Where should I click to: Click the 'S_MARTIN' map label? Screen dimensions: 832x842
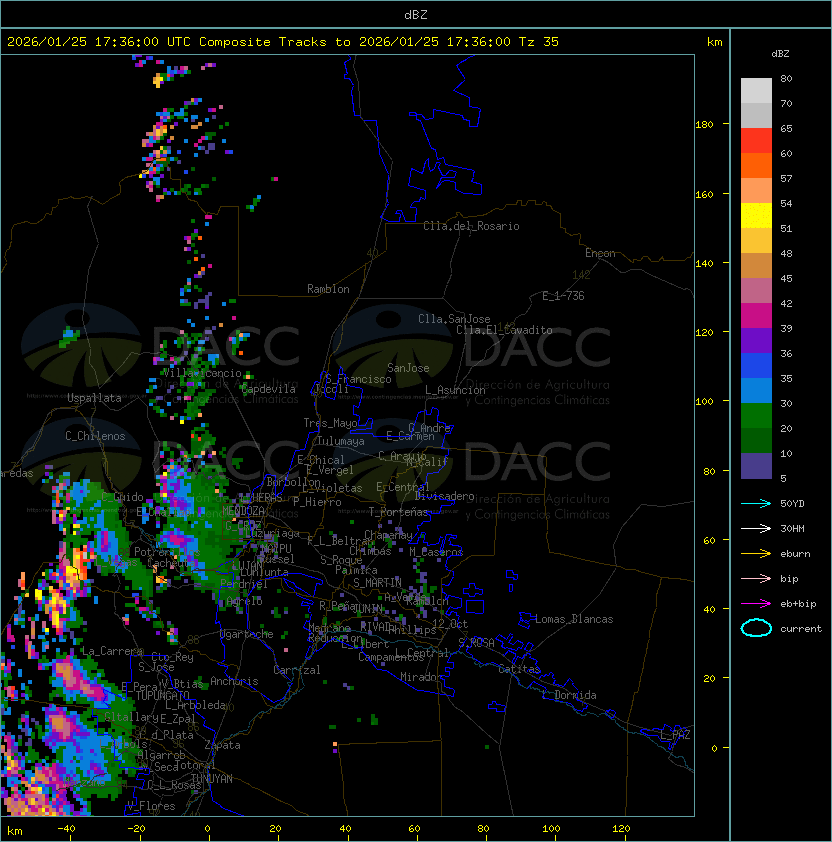pyautogui.click(x=377, y=583)
